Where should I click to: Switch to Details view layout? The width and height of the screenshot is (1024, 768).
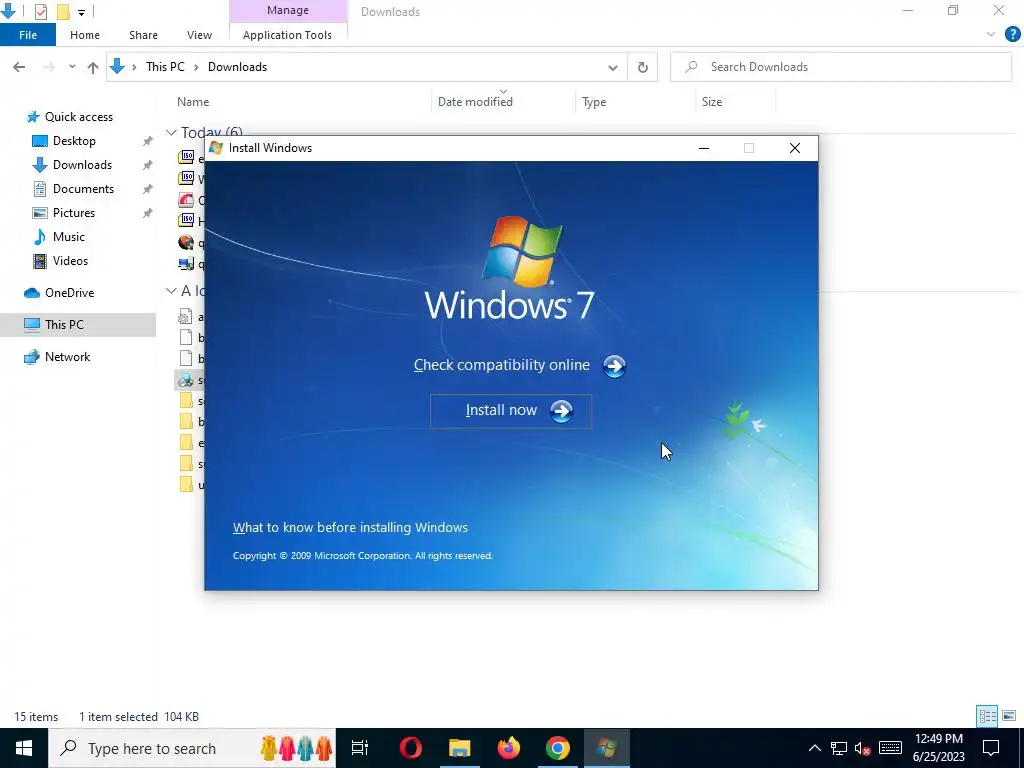987,716
